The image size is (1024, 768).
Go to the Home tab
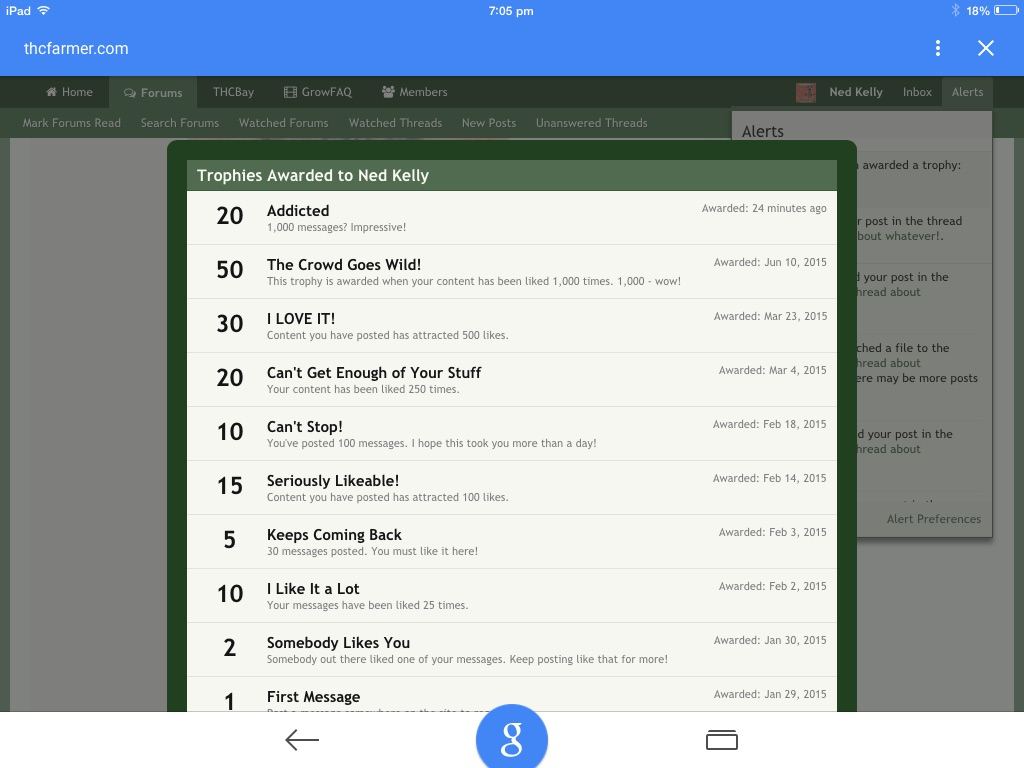pyautogui.click(x=69, y=92)
